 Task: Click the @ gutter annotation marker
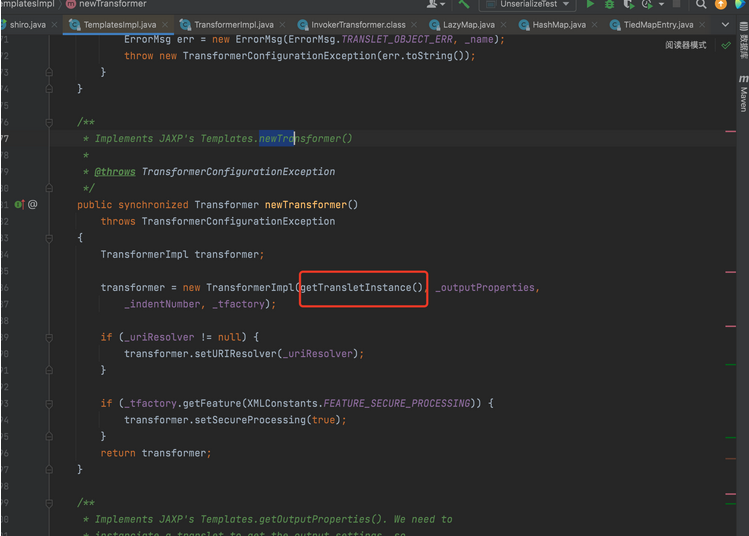click(32, 204)
